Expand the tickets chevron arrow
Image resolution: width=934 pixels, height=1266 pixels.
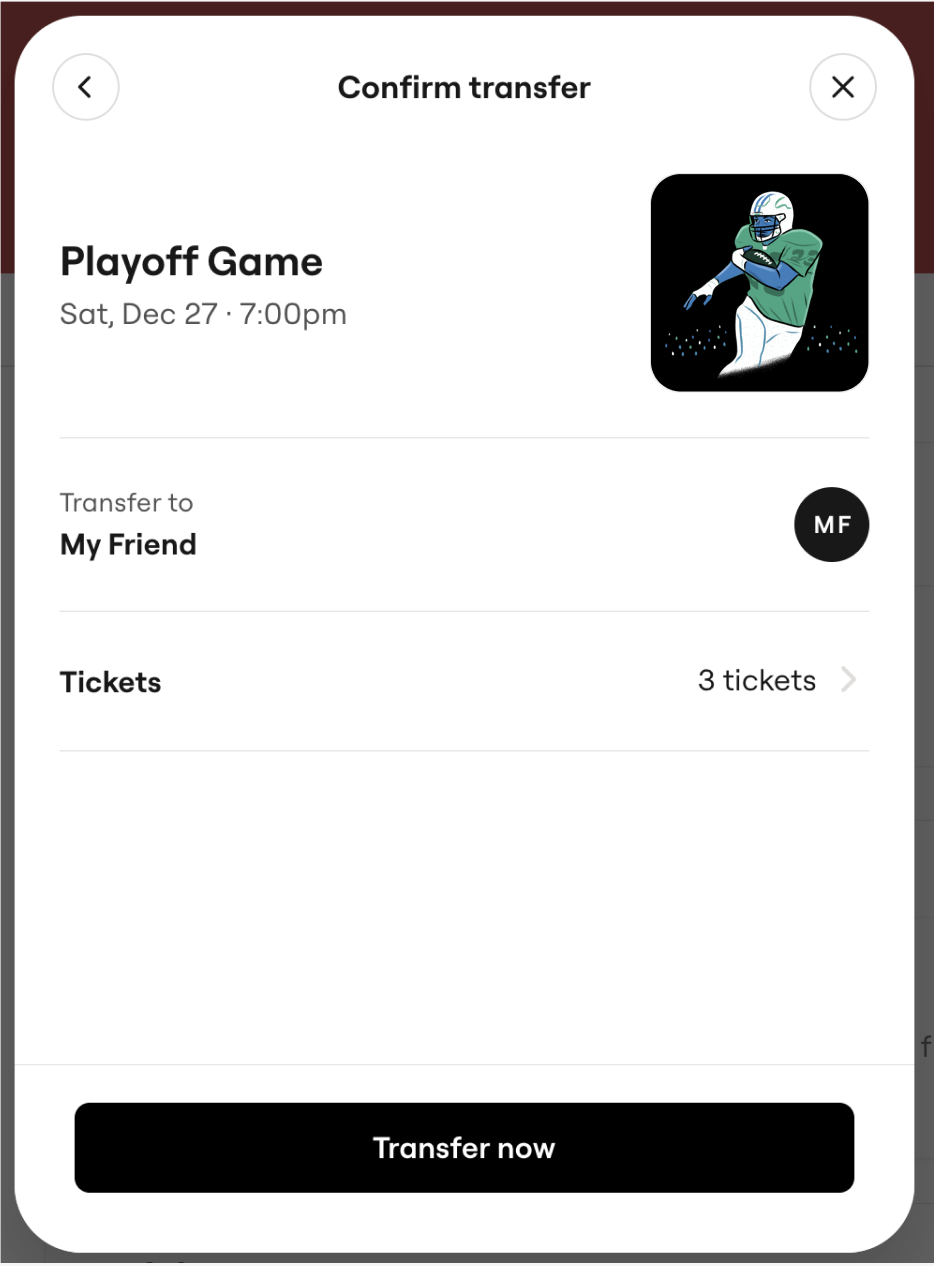tap(848, 681)
